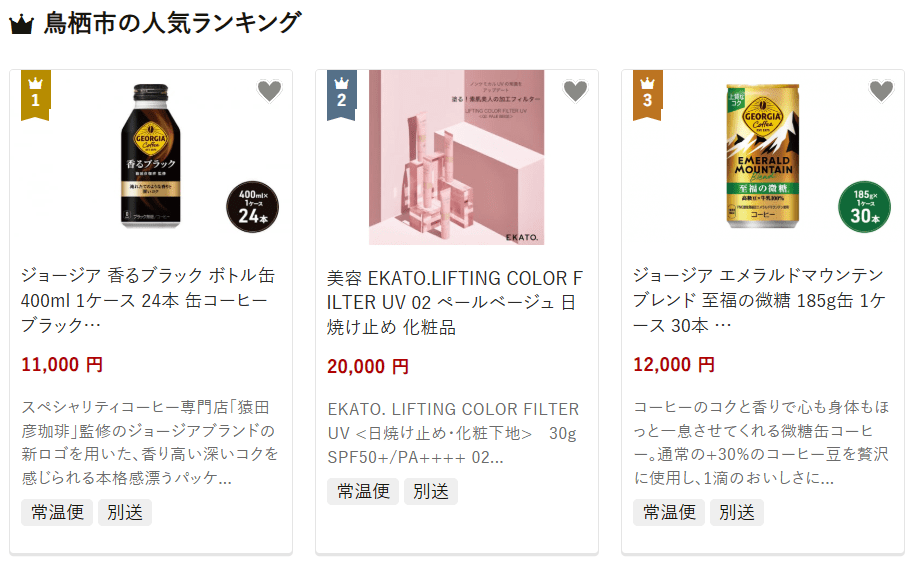Click the green 185g 30本 round badge
The image size is (918, 564).
coord(865,207)
